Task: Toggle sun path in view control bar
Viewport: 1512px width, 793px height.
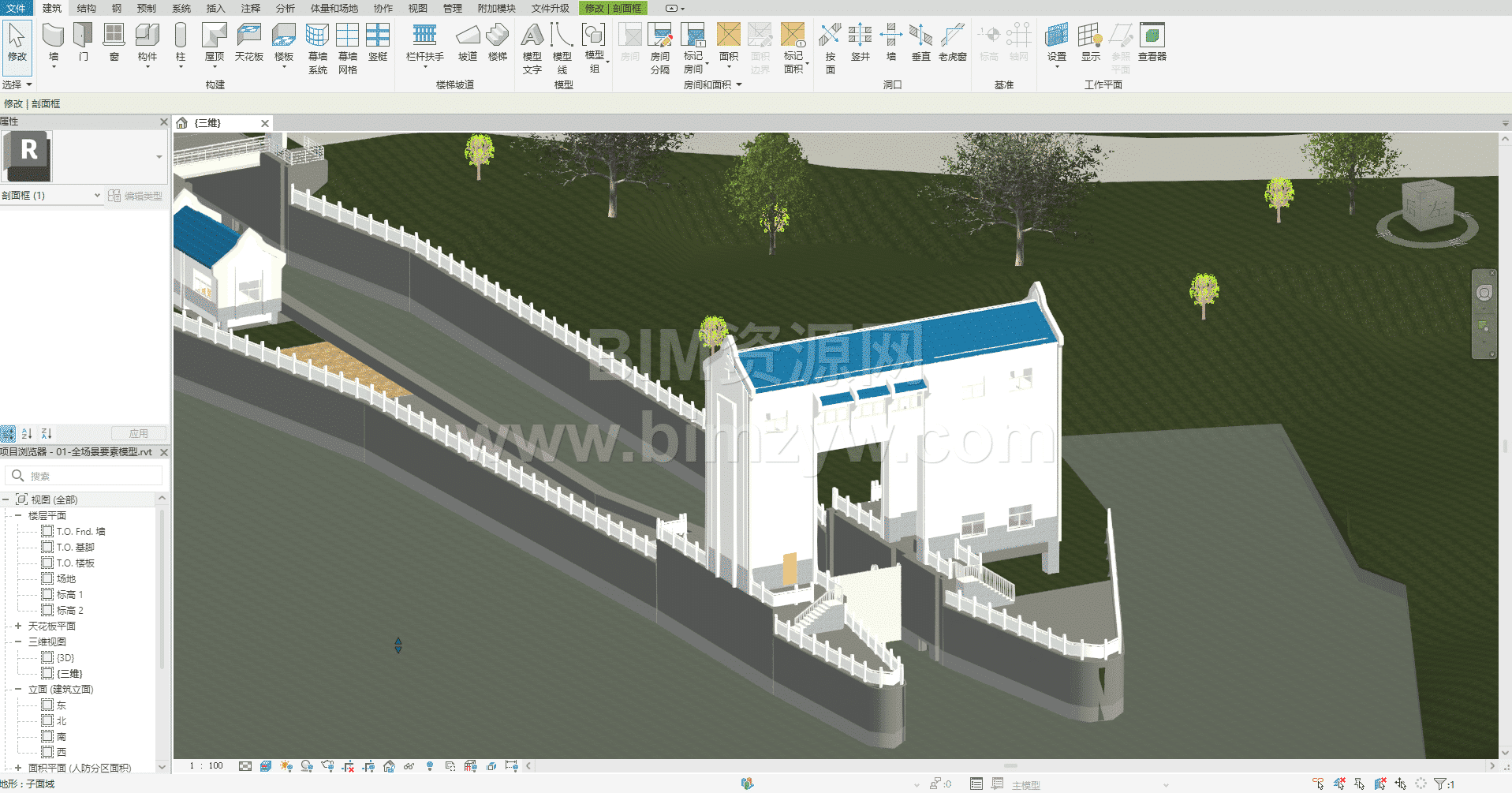Action: click(286, 766)
